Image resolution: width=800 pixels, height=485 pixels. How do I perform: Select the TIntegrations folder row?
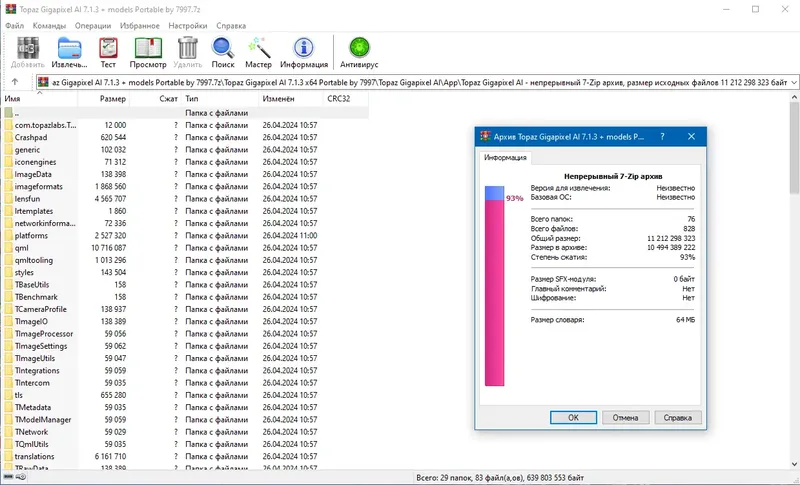[184, 370]
